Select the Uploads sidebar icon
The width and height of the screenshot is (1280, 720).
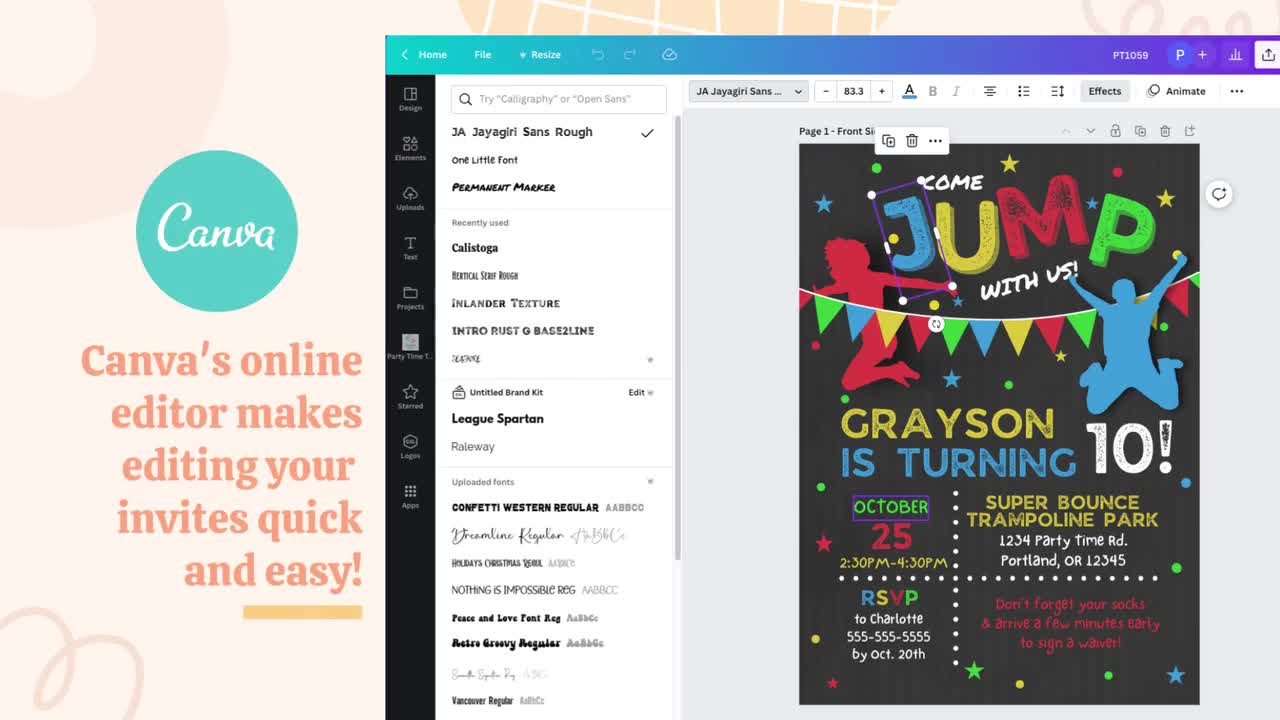(x=410, y=197)
